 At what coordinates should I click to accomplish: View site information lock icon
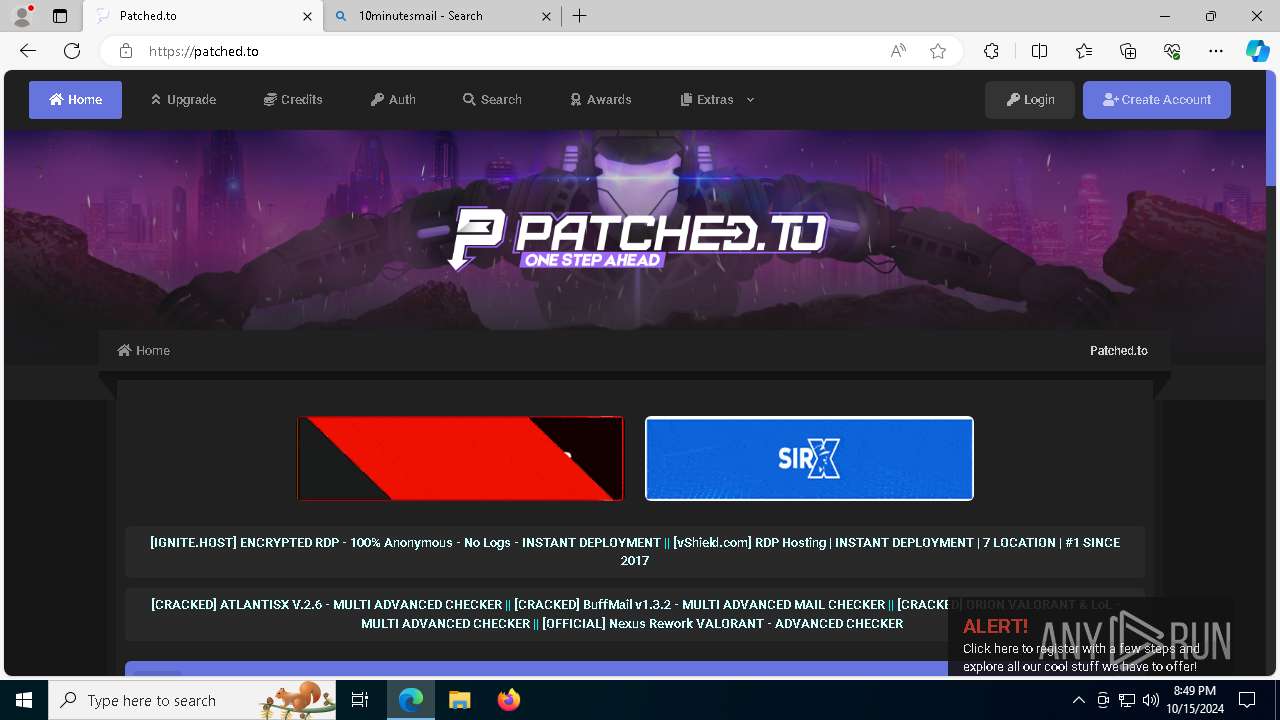point(125,51)
